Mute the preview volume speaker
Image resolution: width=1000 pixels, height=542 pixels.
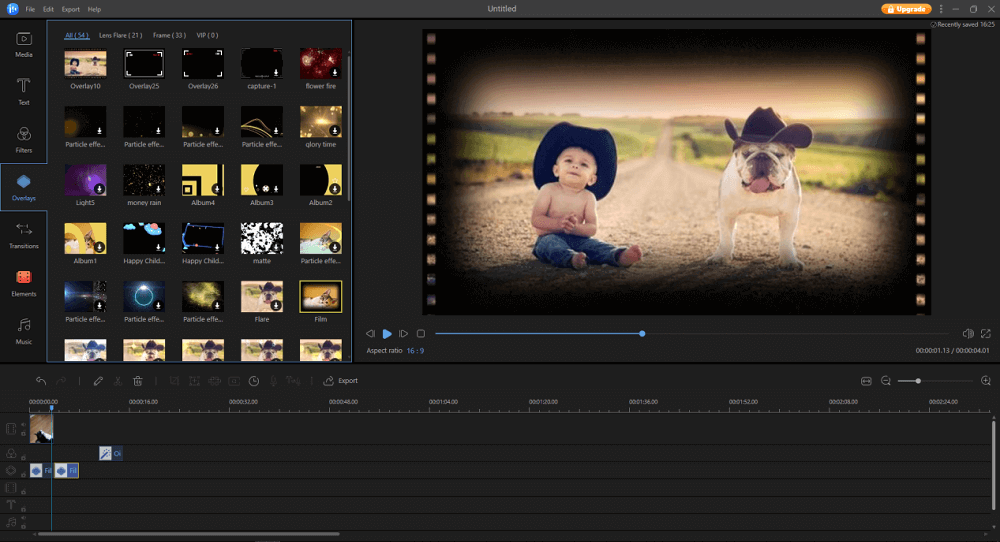967,333
